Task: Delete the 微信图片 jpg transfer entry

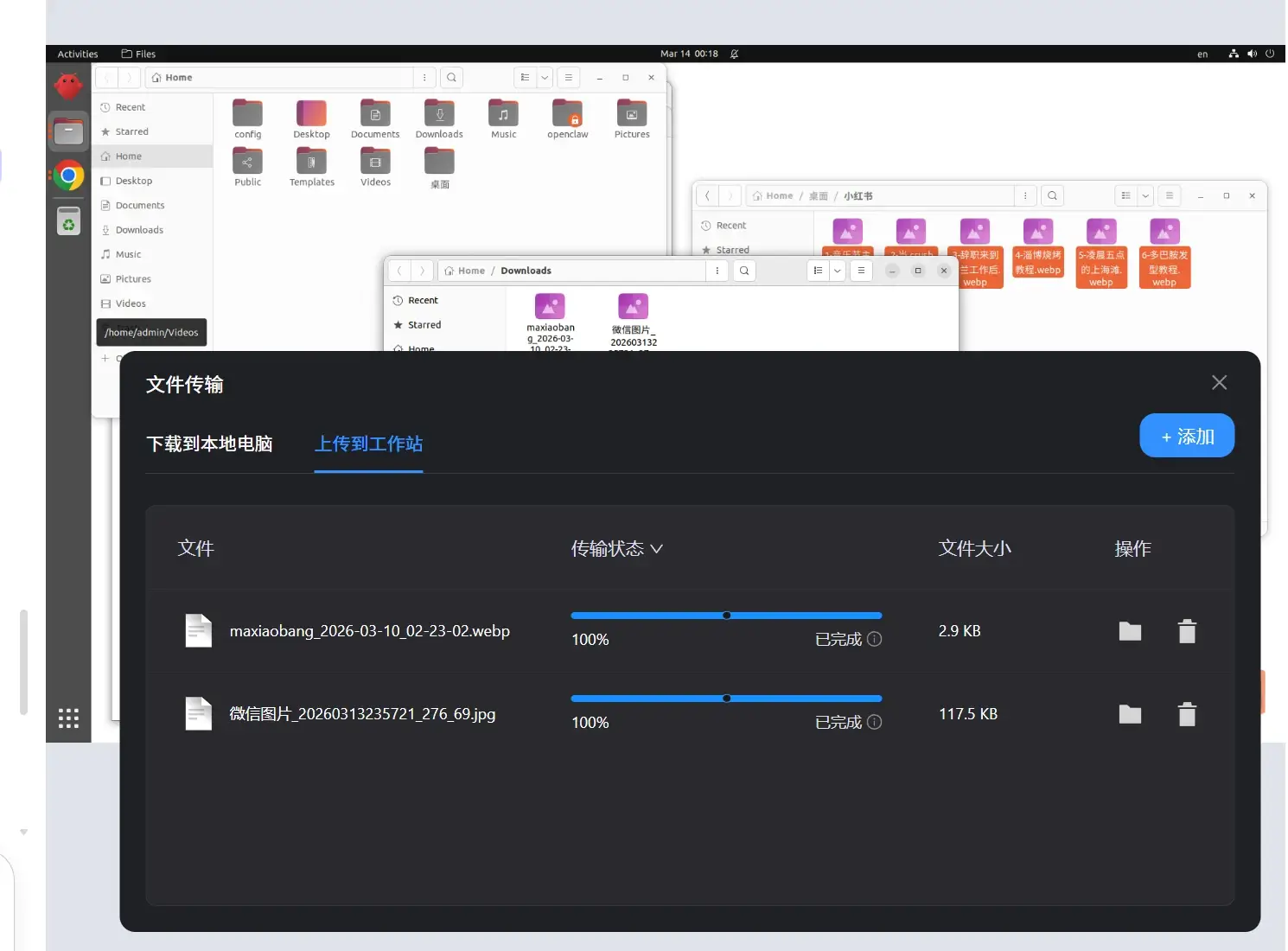Action: coord(1187,714)
